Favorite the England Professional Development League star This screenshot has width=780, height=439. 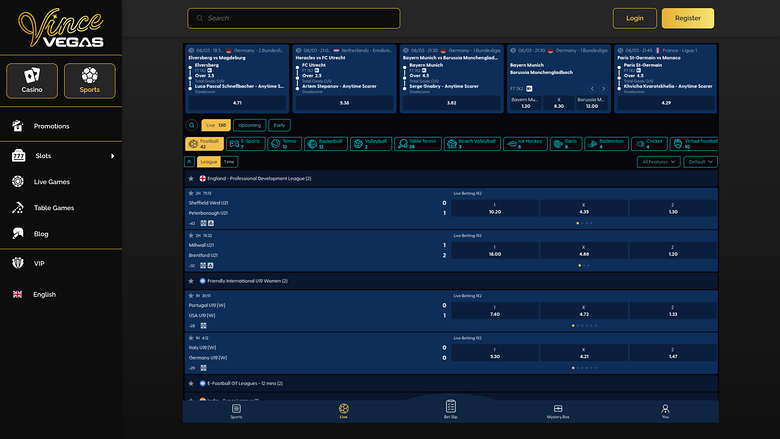(x=190, y=178)
